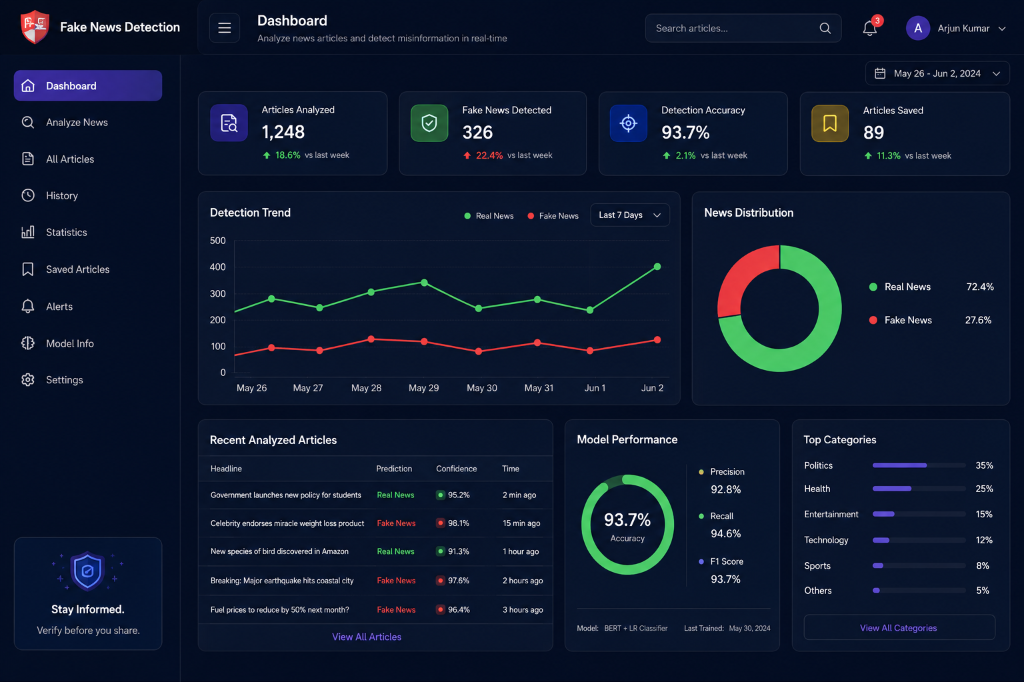Click the 97.6% confidence indicator icon
The width and height of the screenshot is (1024, 682).
(x=441, y=580)
